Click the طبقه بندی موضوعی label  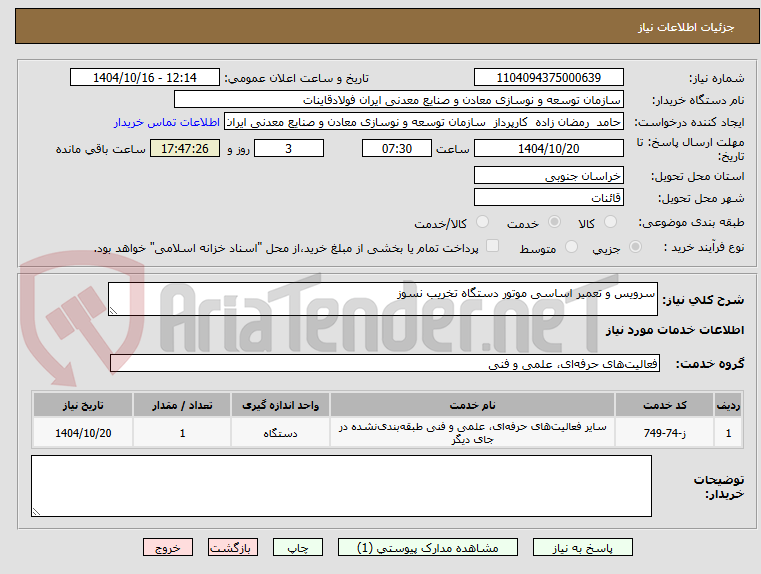point(693,222)
